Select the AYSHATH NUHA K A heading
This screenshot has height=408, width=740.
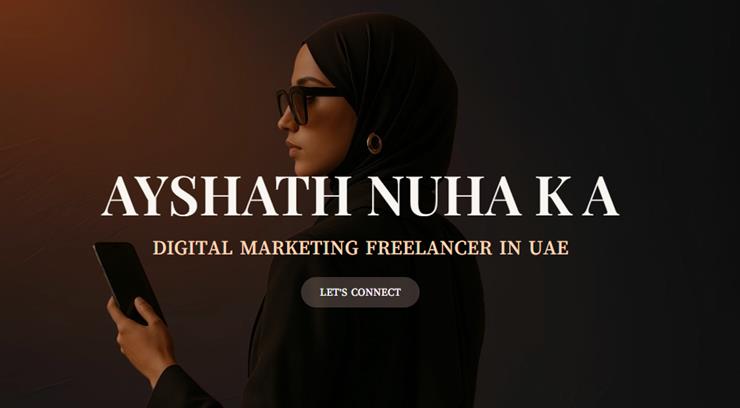pos(360,196)
